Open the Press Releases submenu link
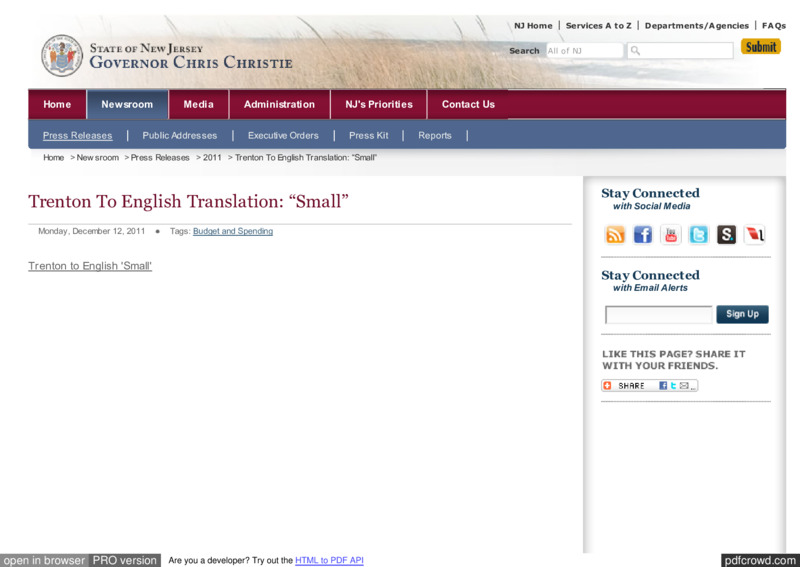800x567 pixels. [x=78, y=135]
